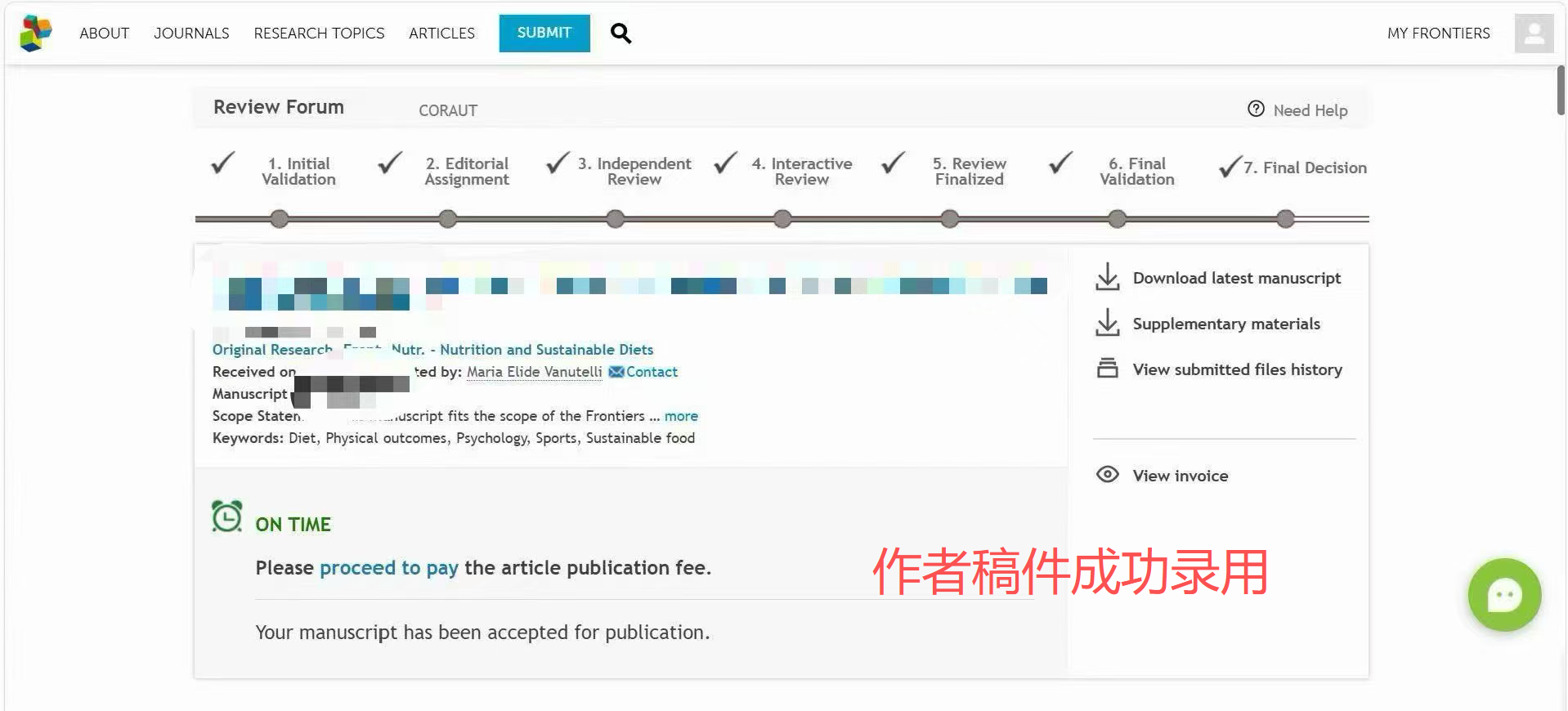
Task: Click the CORAUT label
Action: click(x=448, y=110)
